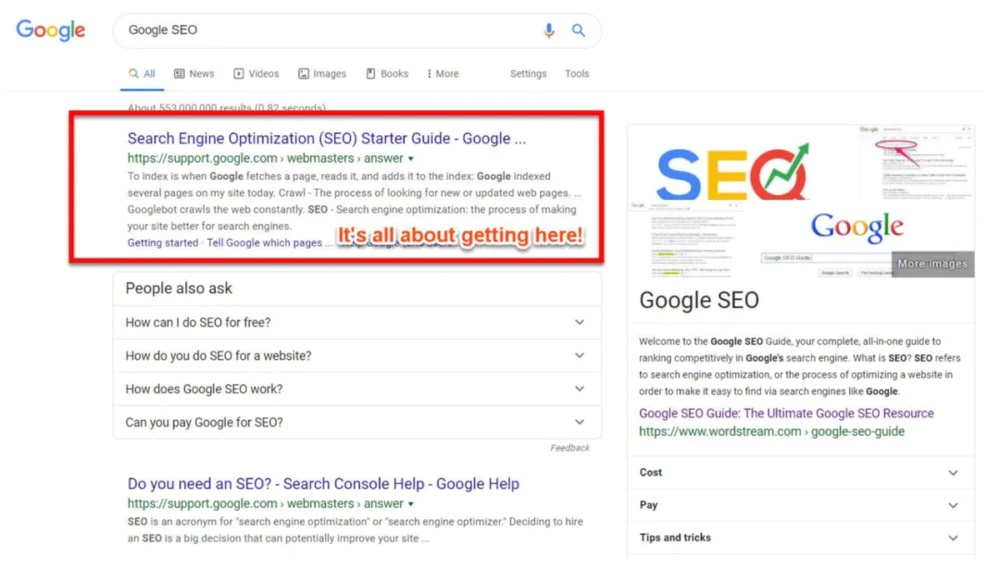Open "Do you need an SEO?" result
Viewport: 1000px width, 569px height.
[x=323, y=484]
